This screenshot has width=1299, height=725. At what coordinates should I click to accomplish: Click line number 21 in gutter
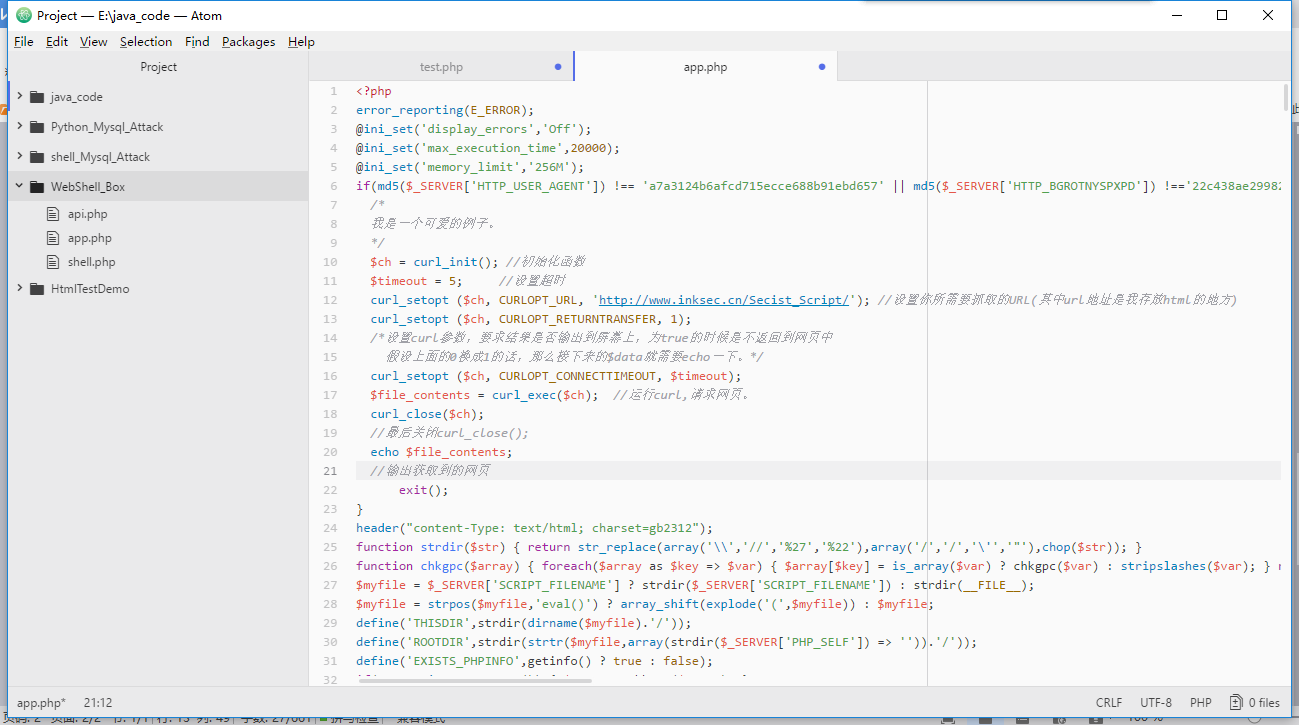(x=331, y=471)
